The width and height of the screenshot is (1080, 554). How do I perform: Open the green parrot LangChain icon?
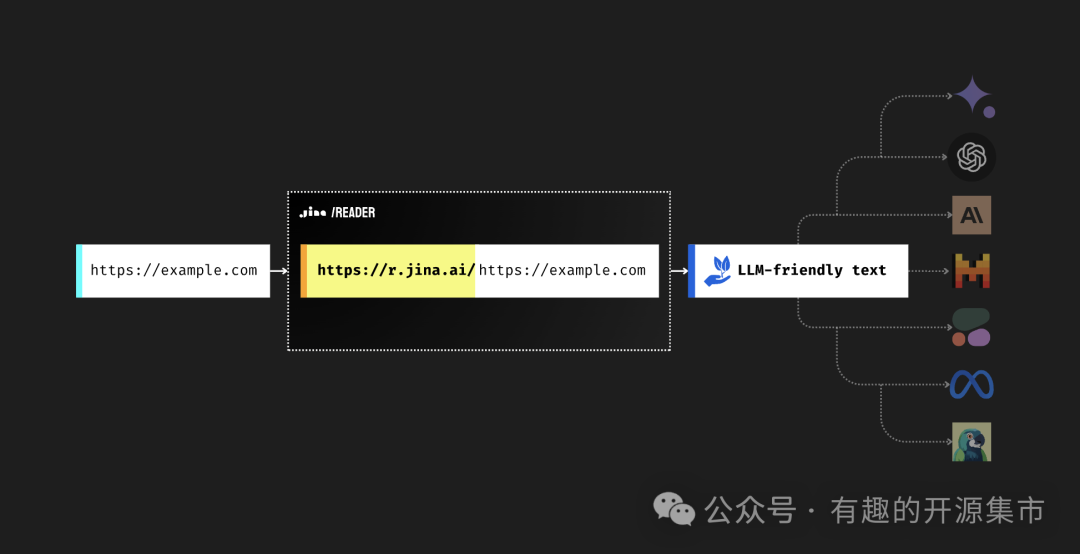coord(971,442)
